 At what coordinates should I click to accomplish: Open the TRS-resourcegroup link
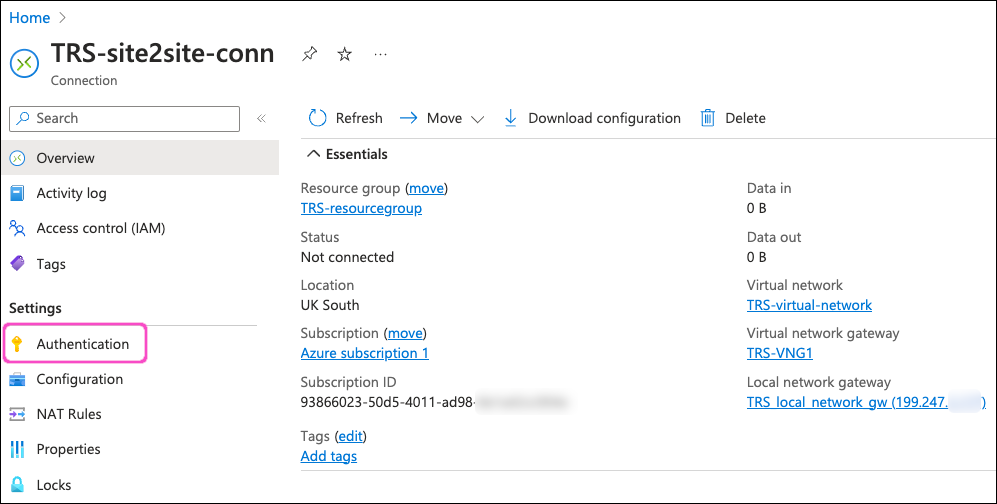click(361, 208)
